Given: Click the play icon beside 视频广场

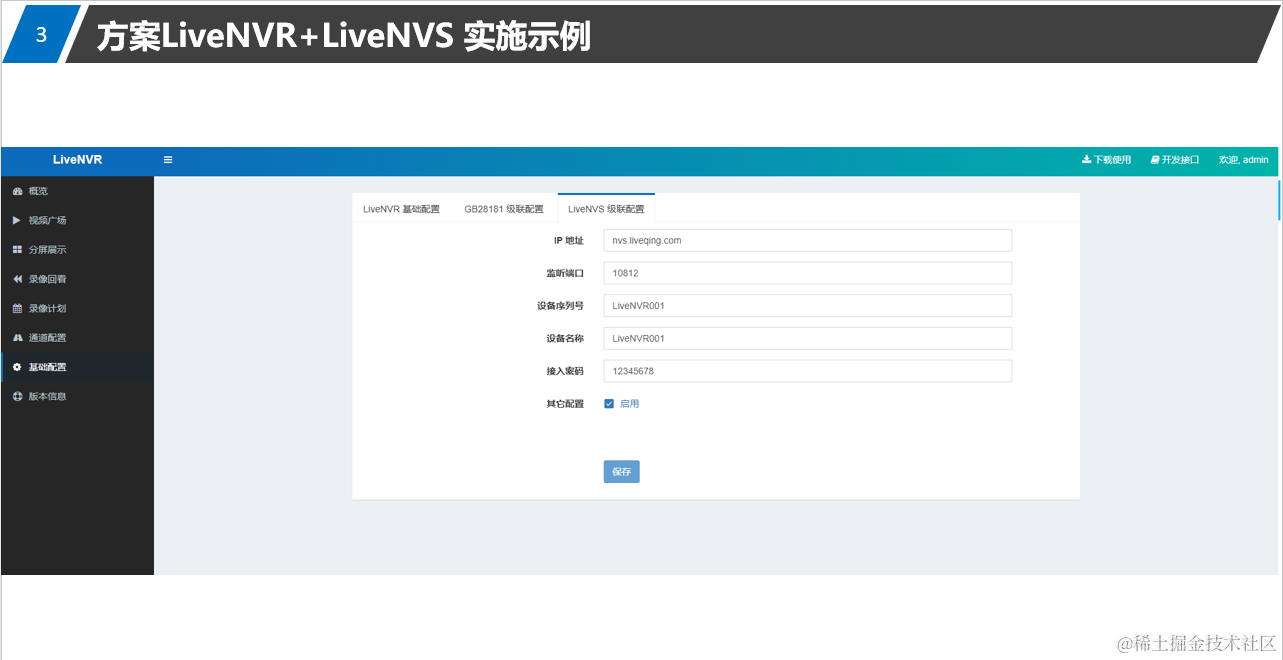Looking at the screenshot, I should [x=16, y=220].
